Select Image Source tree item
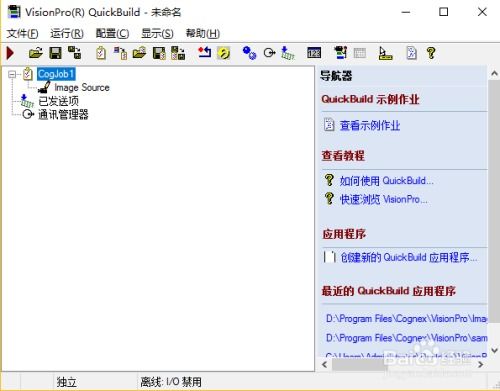Screen dimensions: 500x391 [x=82, y=87]
